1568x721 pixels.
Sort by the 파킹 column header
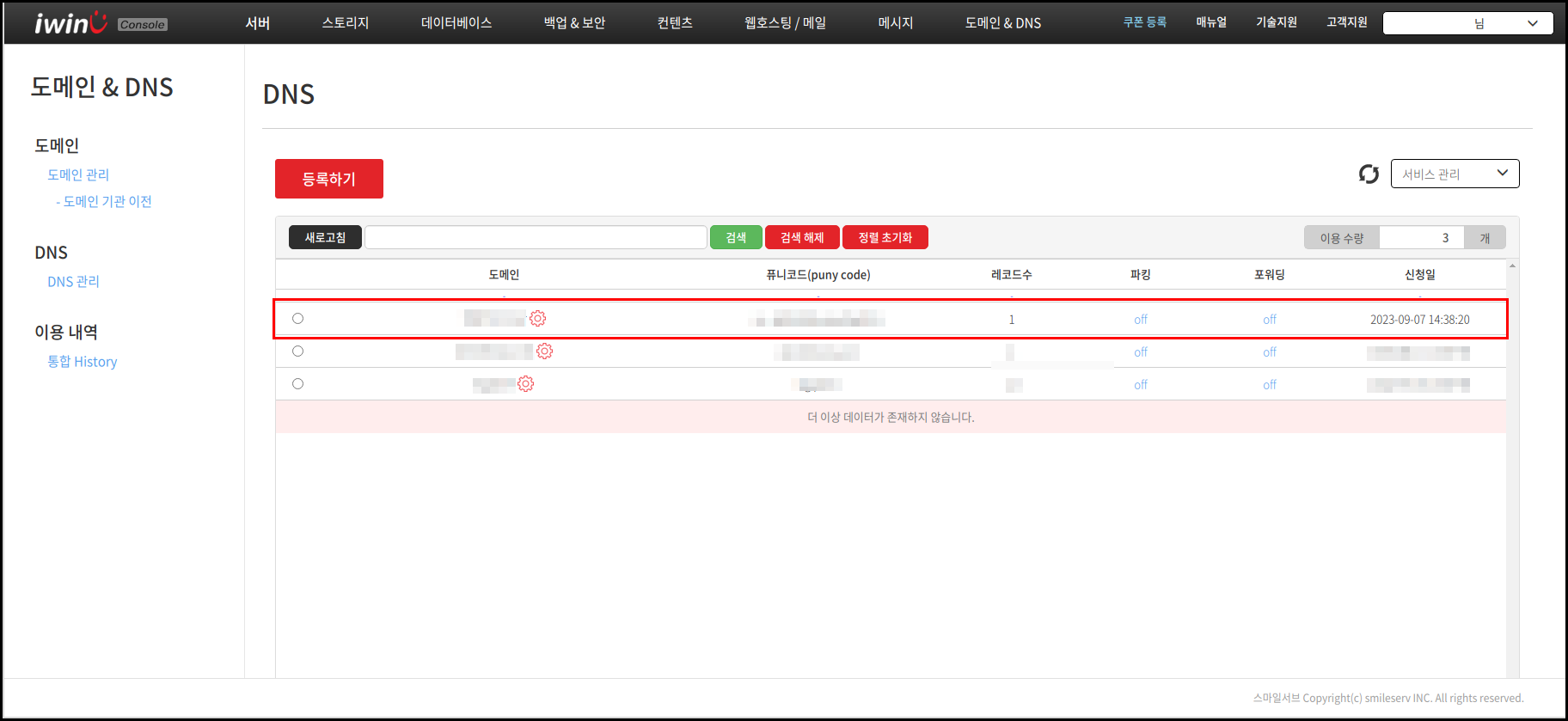pos(1141,275)
